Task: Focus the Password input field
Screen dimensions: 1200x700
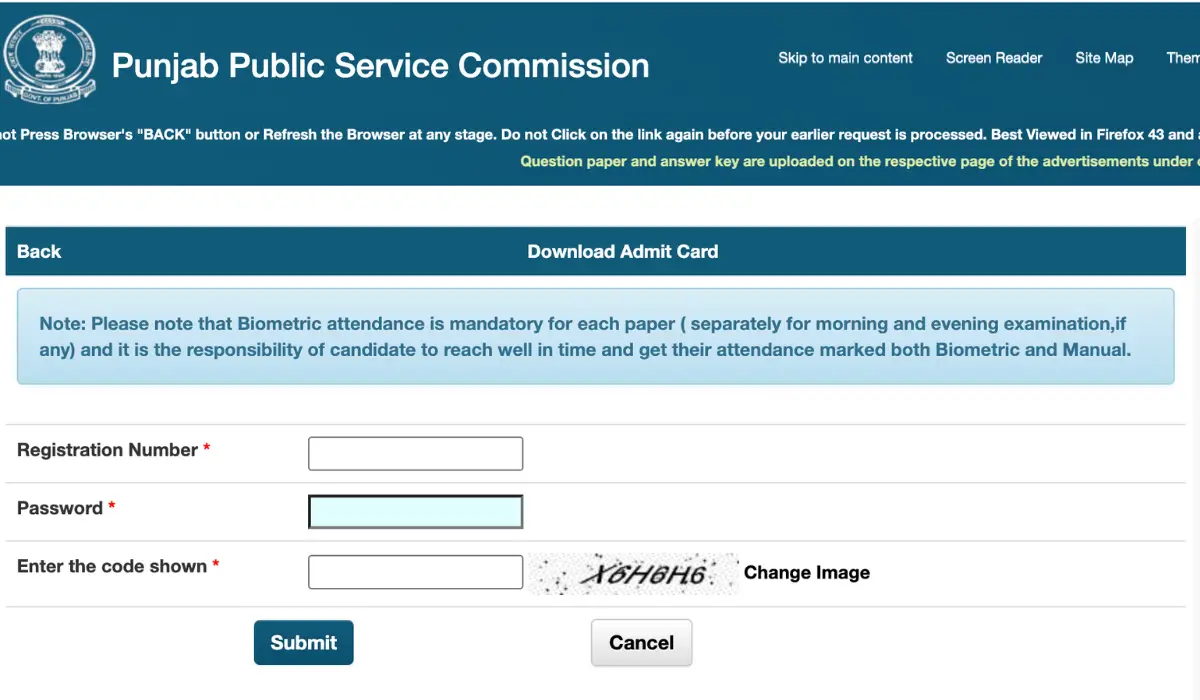Action: [415, 511]
